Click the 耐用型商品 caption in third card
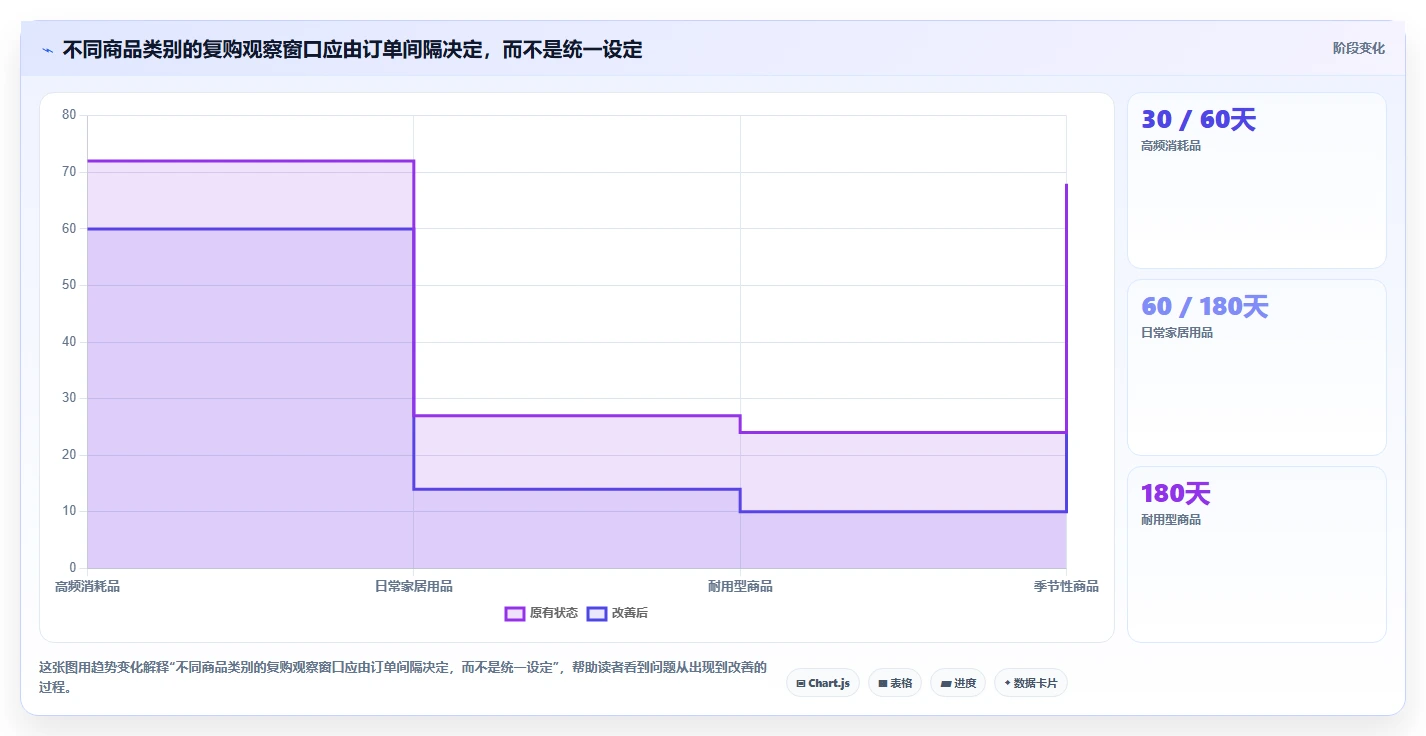This screenshot has width=1426, height=736. pyautogui.click(x=1171, y=520)
